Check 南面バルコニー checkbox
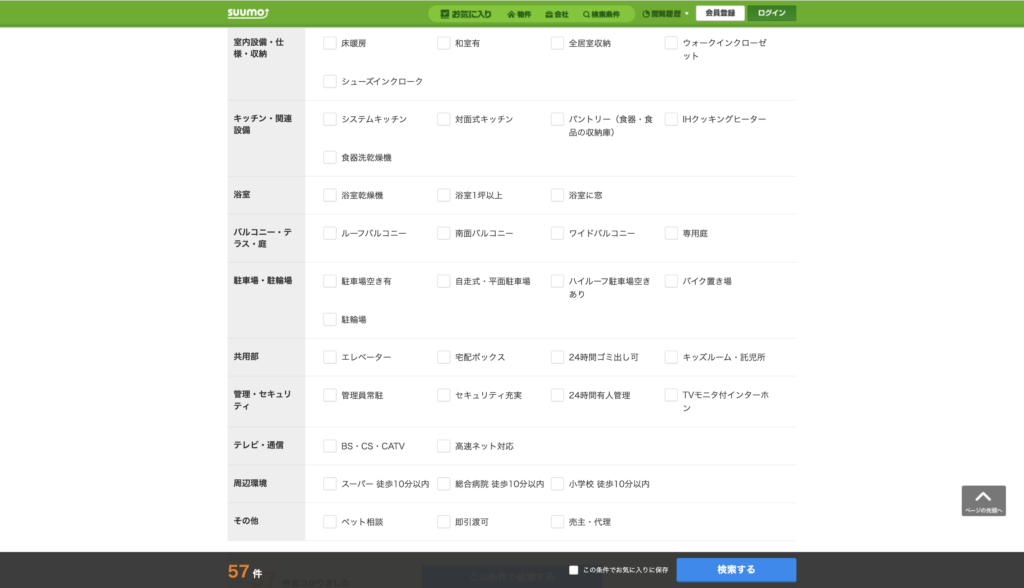 443,233
